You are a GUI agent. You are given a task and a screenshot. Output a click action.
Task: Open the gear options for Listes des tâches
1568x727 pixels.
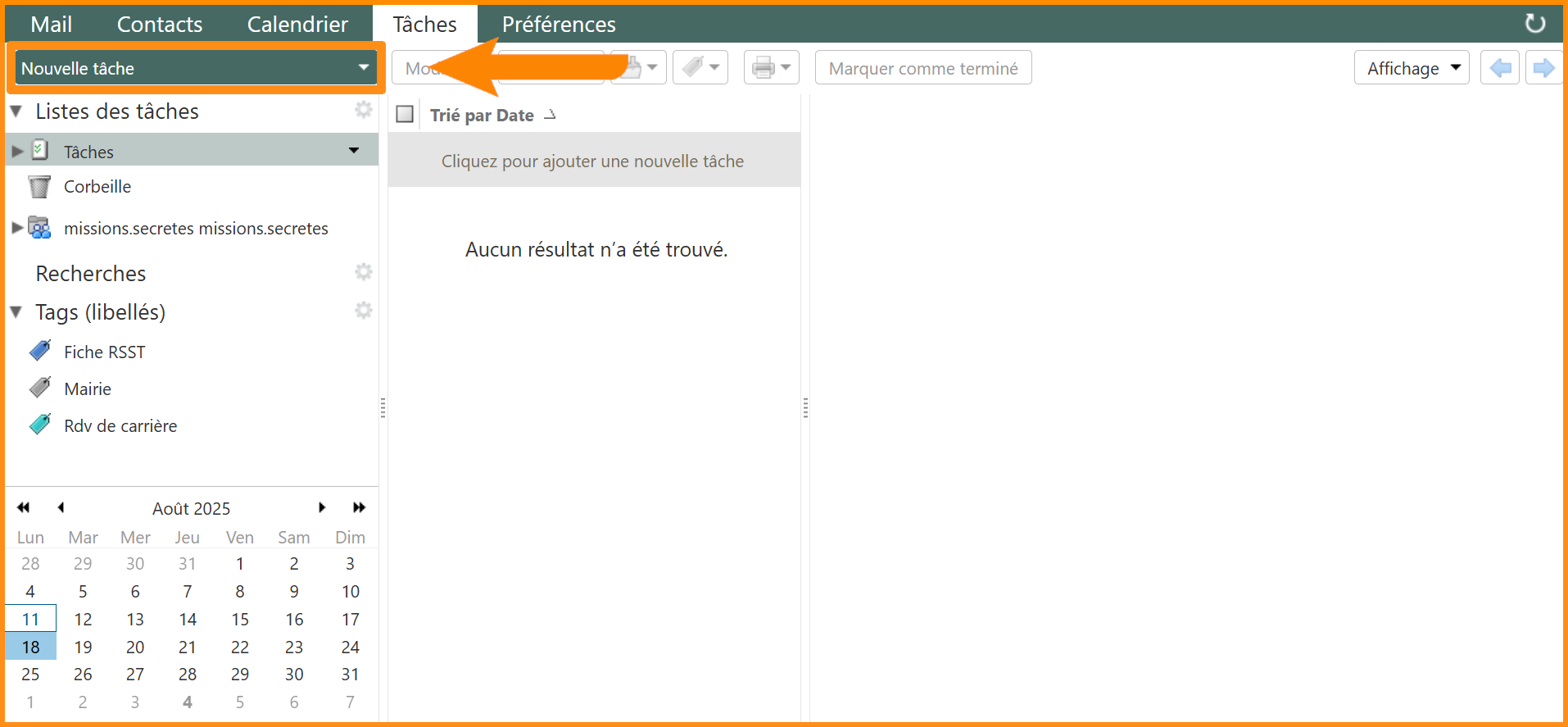pos(363,110)
